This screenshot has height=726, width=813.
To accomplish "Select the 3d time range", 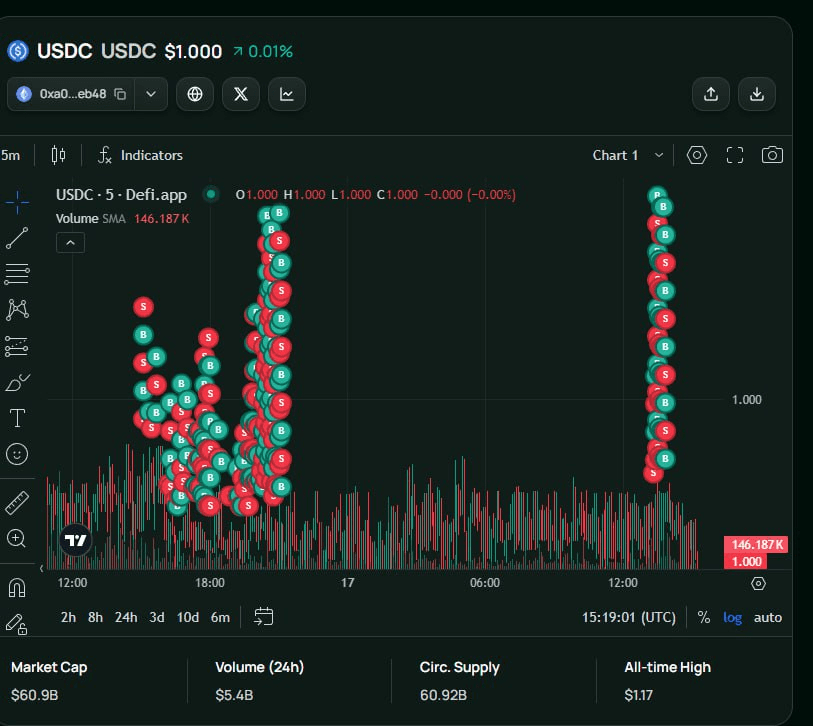I will pos(157,617).
